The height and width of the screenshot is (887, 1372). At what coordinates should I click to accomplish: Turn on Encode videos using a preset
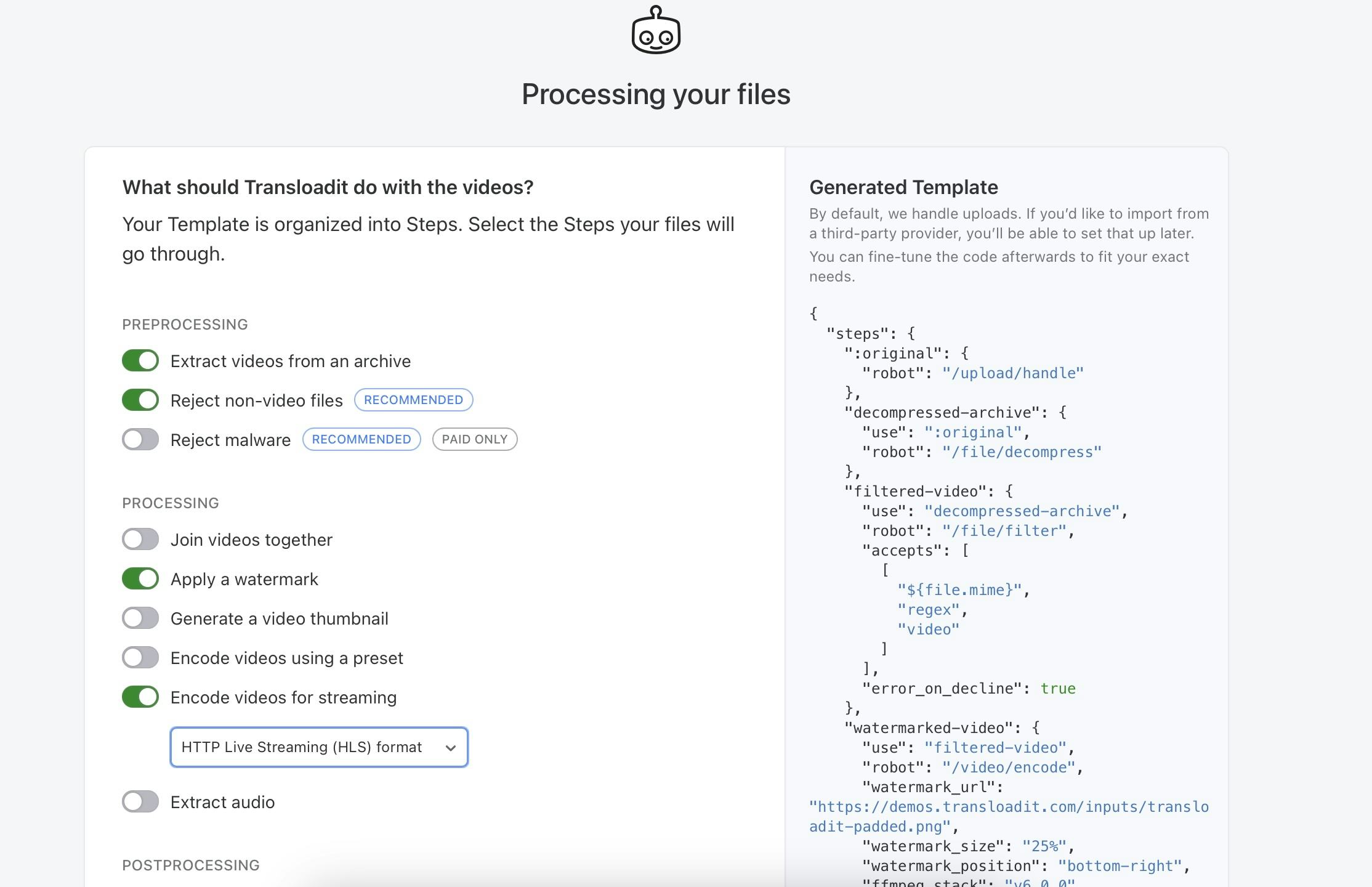click(x=140, y=657)
